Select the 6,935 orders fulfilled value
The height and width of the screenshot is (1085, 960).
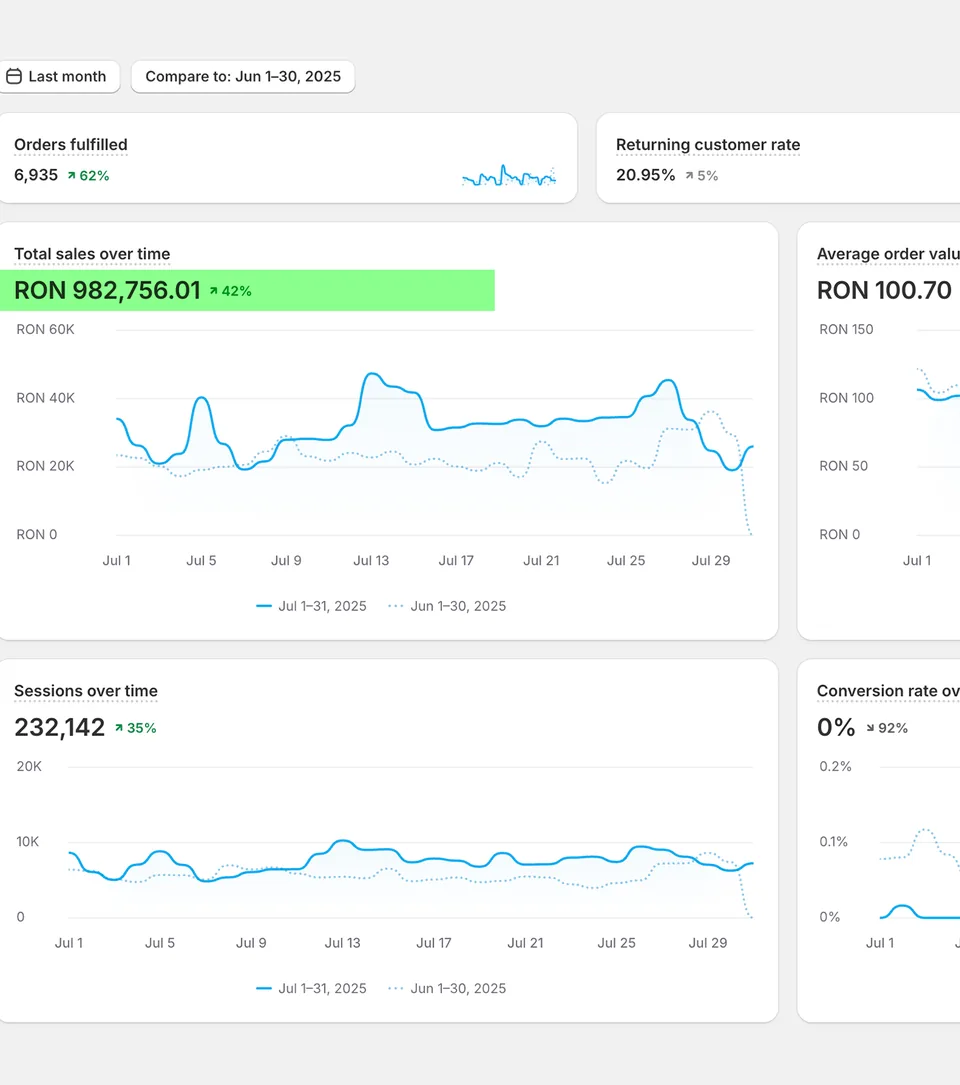36,175
